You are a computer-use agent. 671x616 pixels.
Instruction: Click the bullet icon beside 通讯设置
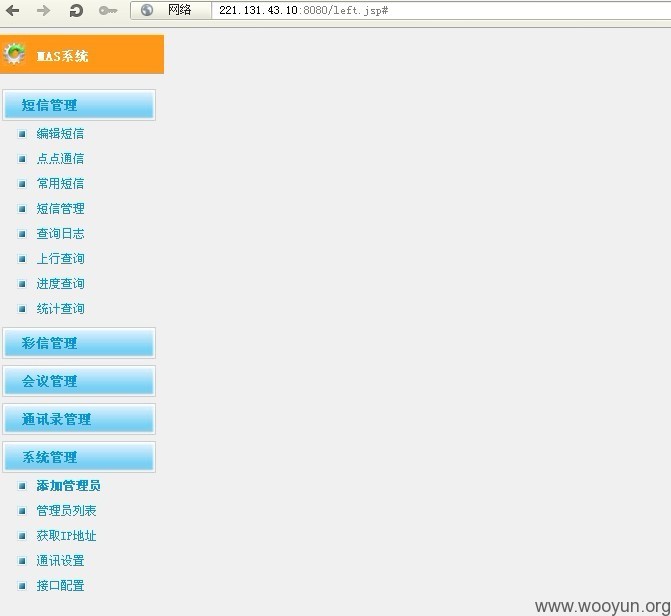point(22,561)
